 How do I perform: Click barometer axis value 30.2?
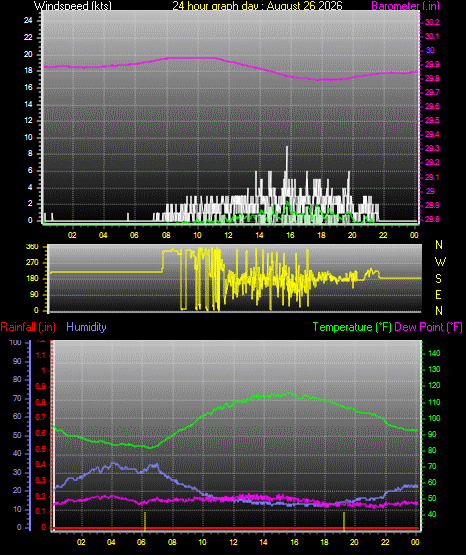click(432, 22)
